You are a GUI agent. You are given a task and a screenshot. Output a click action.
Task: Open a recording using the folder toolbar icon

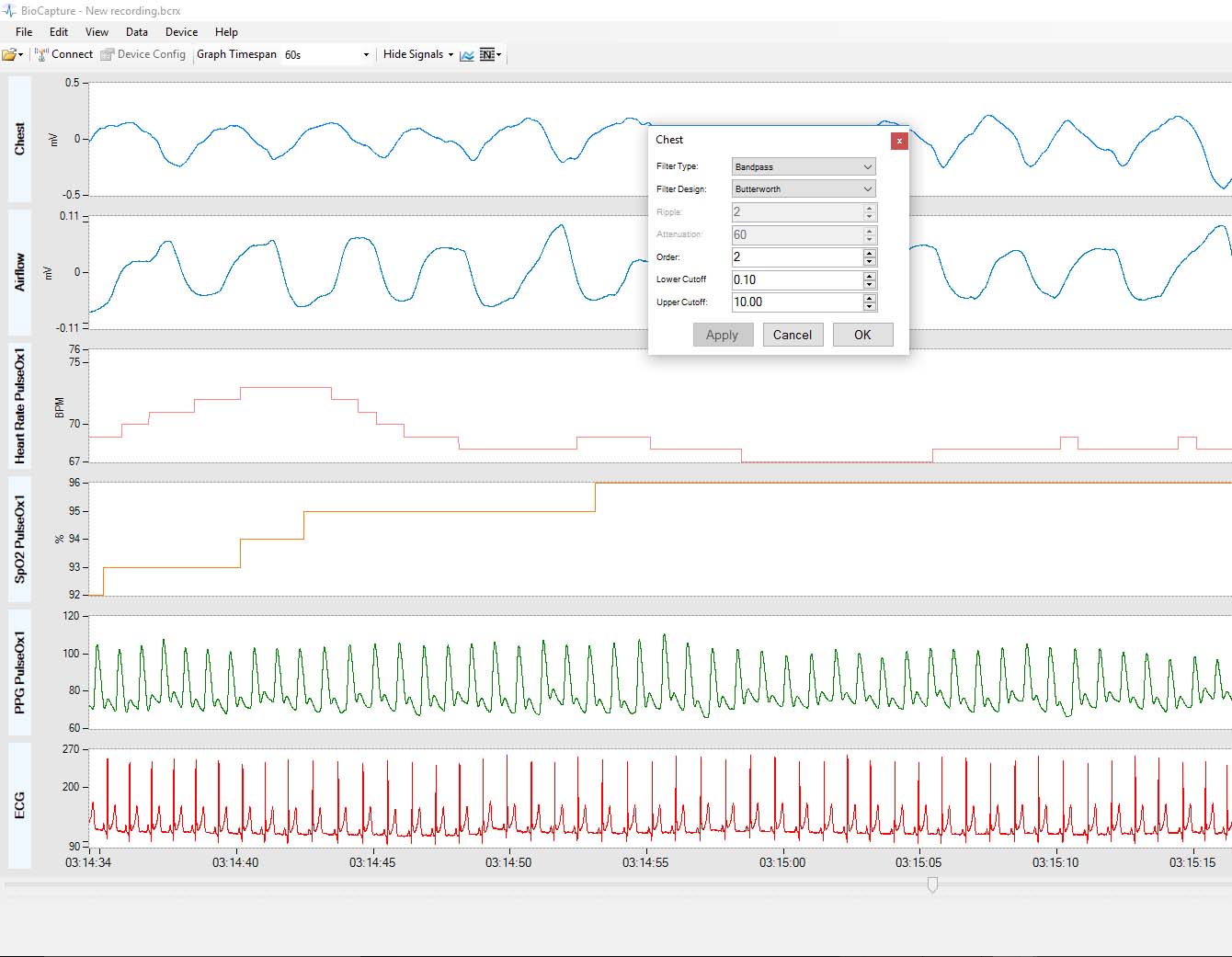pyautogui.click(x=9, y=54)
